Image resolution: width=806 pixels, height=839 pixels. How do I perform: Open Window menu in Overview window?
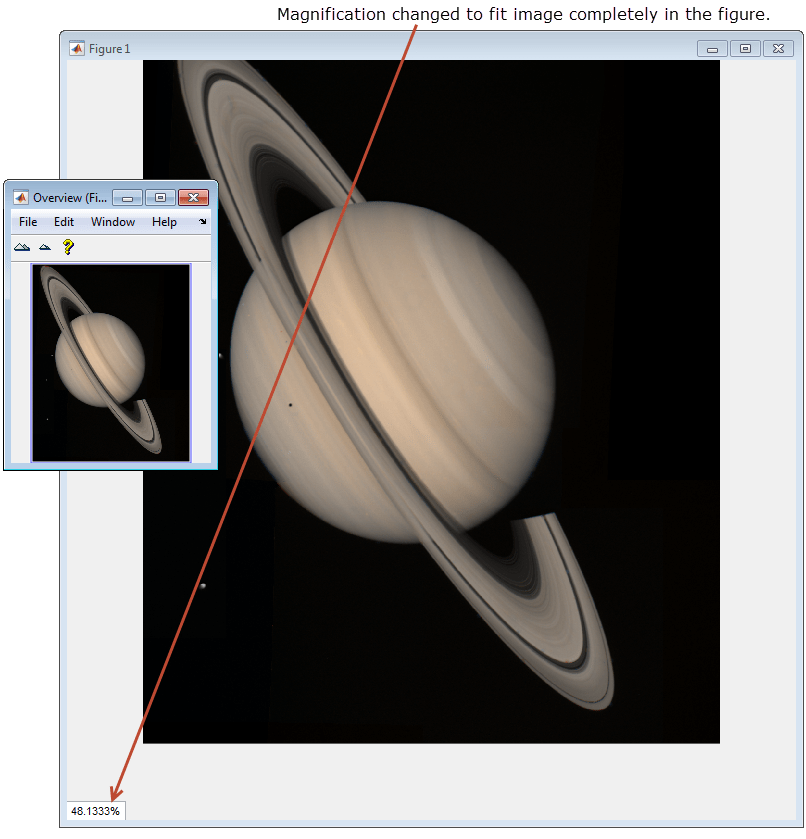[113, 222]
